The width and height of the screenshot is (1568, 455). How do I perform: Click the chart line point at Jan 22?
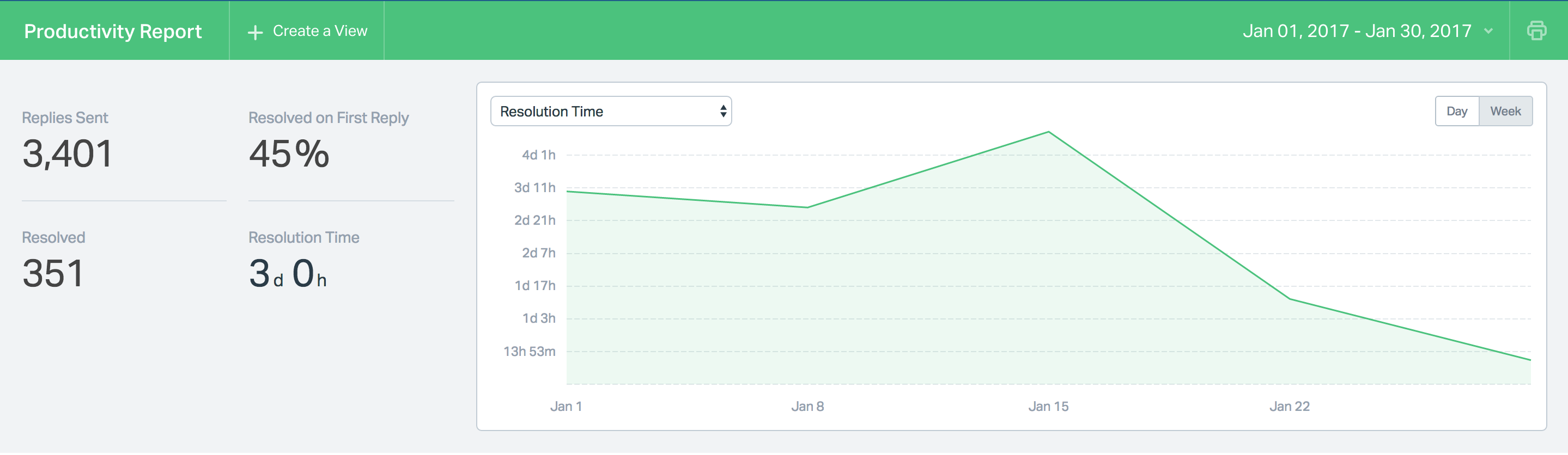[x=1289, y=299]
